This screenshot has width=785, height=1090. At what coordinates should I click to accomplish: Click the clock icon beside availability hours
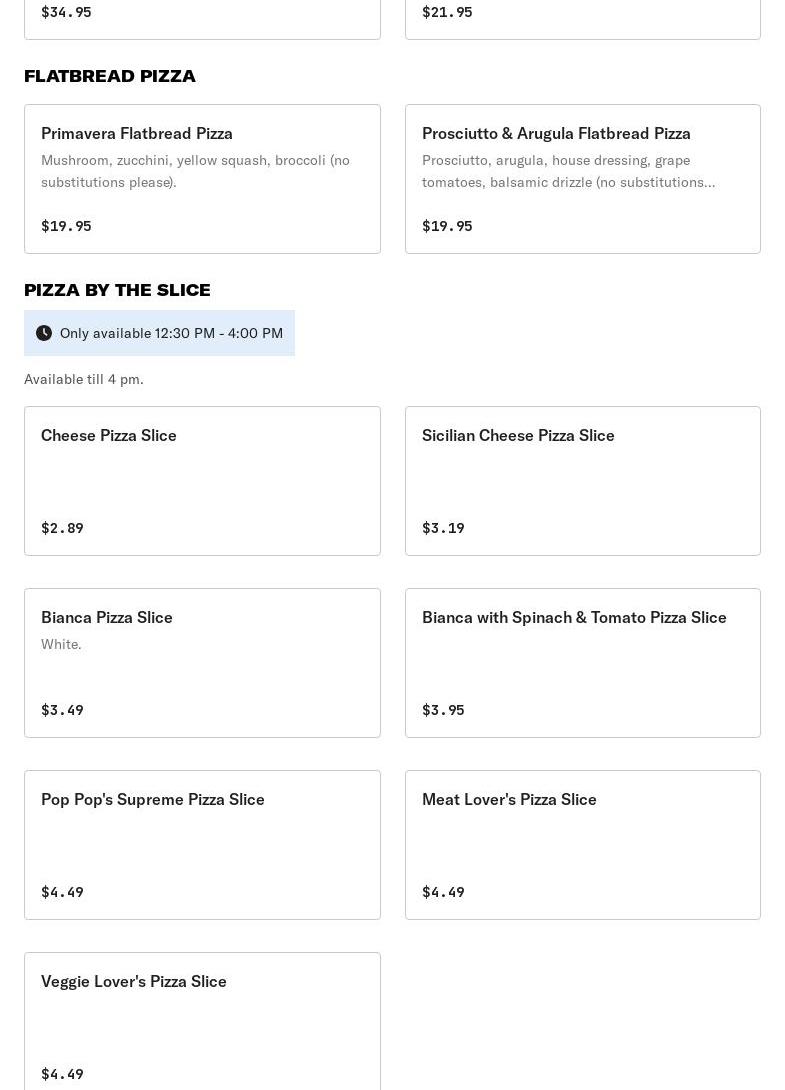(x=44, y=333)
